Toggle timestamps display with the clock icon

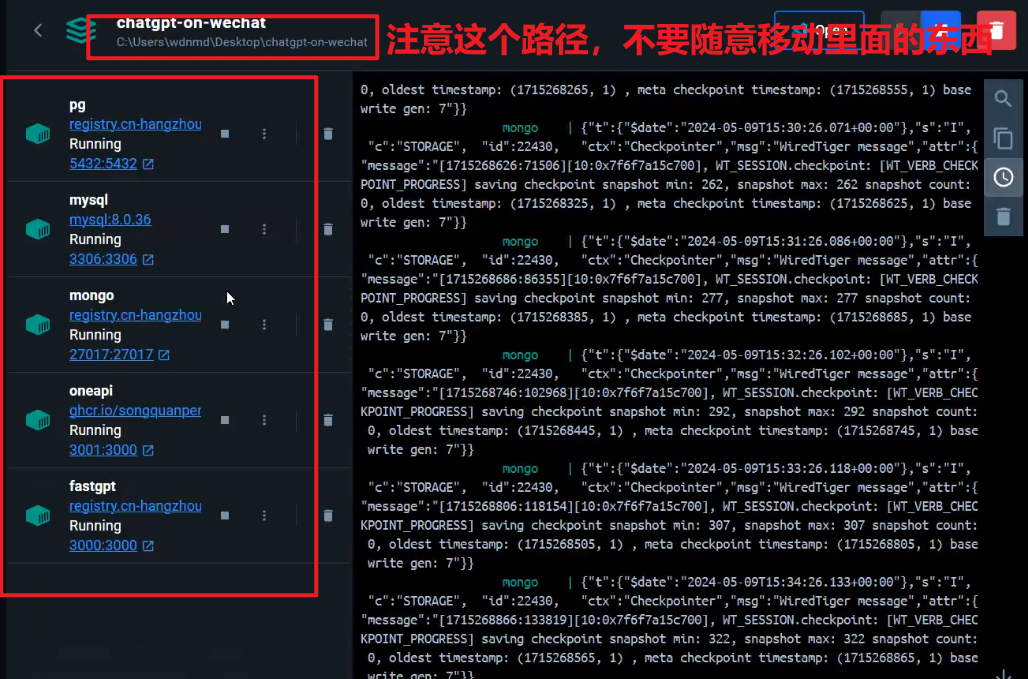click(x=1003, y=177)
